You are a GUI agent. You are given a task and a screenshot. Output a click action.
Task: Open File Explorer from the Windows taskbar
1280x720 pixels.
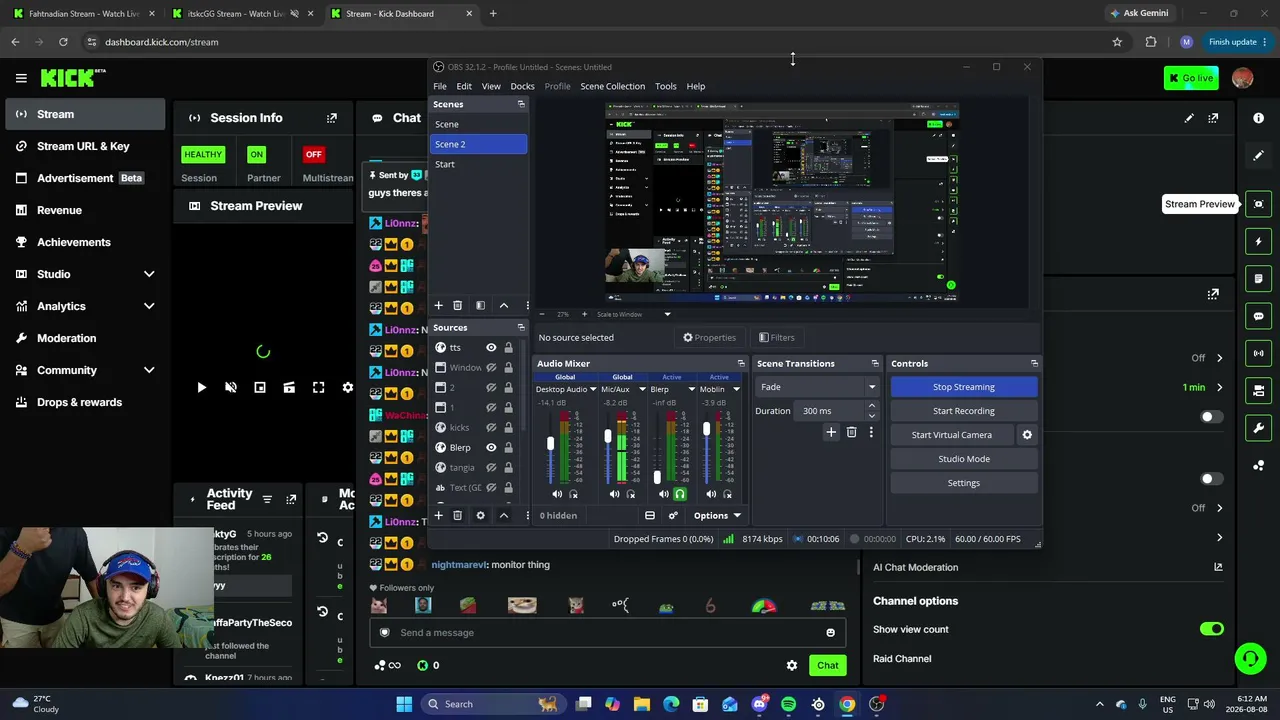pyautogui.click(x=642, y=704)
